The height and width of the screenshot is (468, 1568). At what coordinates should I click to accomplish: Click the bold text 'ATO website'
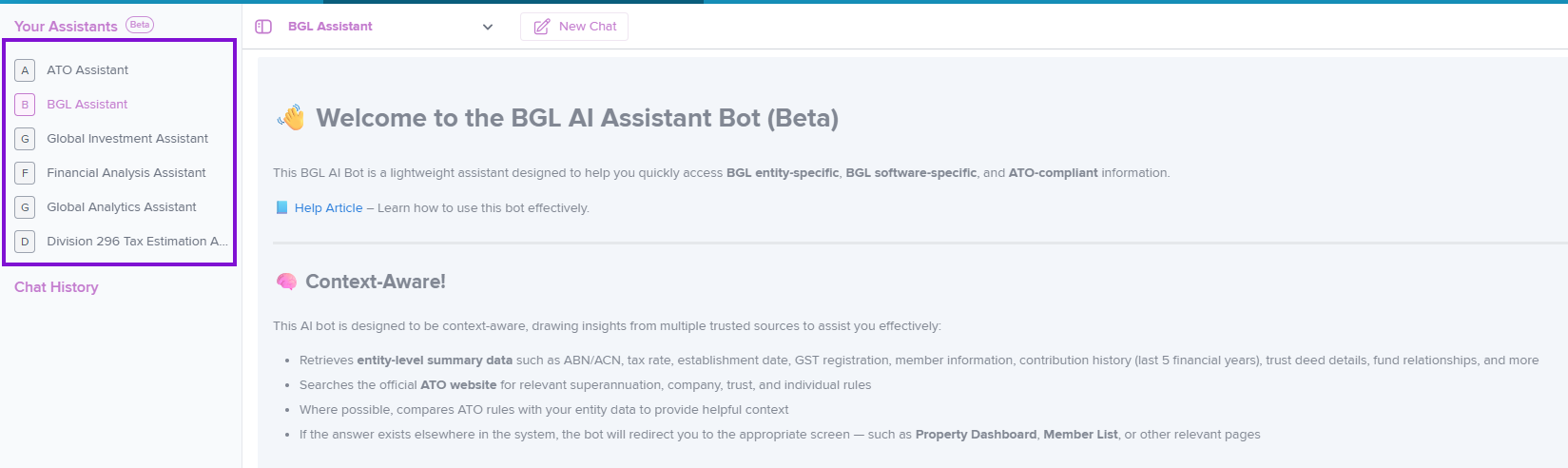(458, 385)
